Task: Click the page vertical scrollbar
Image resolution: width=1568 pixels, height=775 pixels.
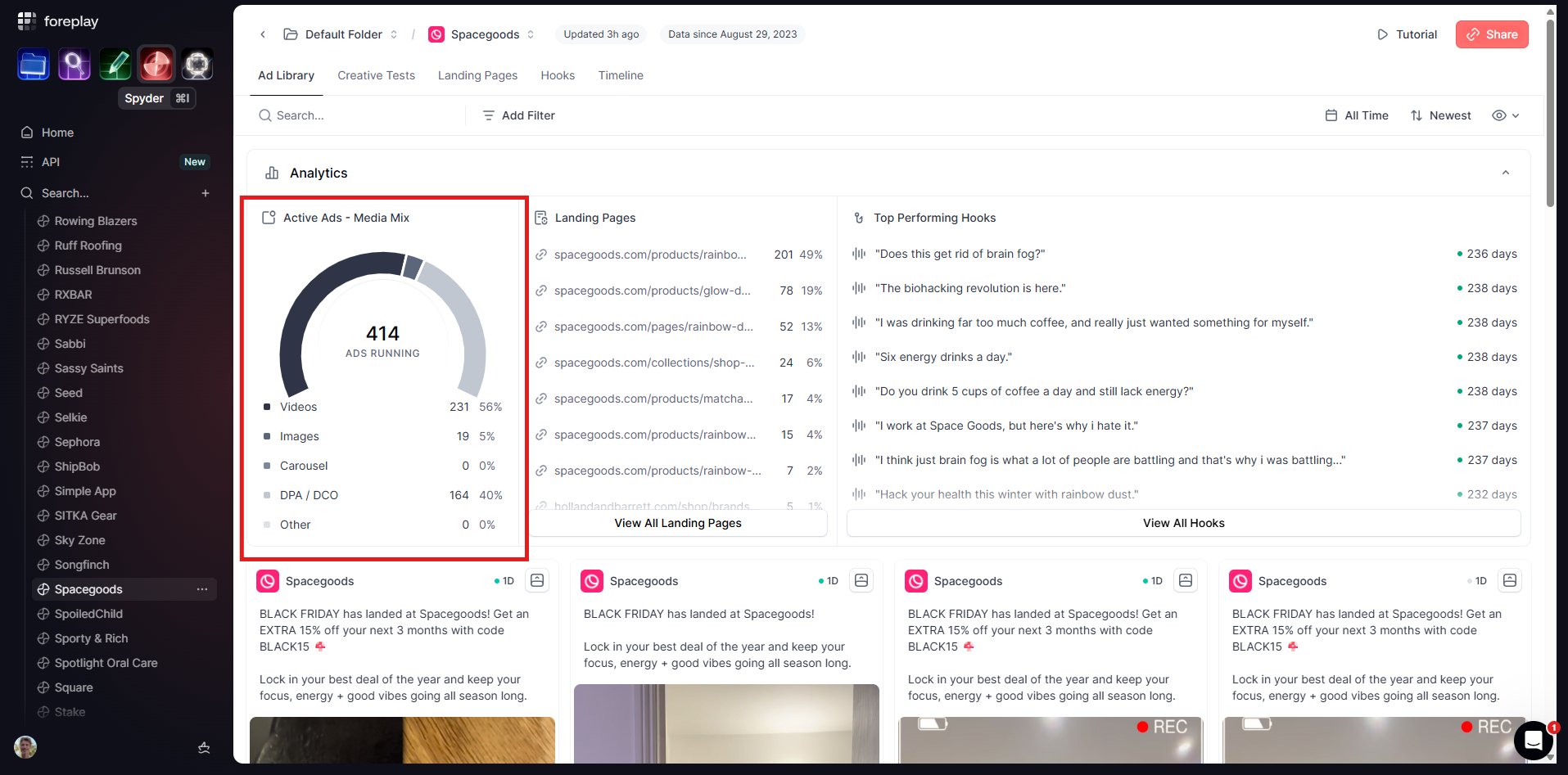Action: (1550, 115)
